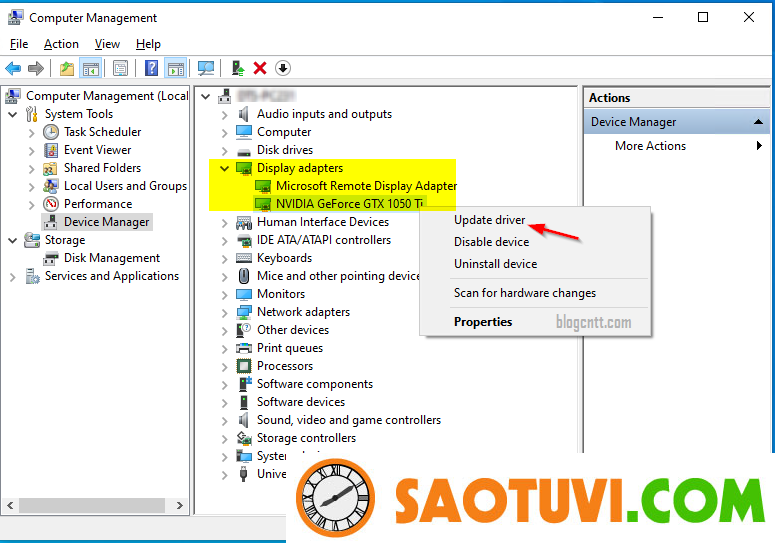The image size is (775, 543).
Task: Select IDE ATA/ATAPI controllers category
Action: point(324,240)
